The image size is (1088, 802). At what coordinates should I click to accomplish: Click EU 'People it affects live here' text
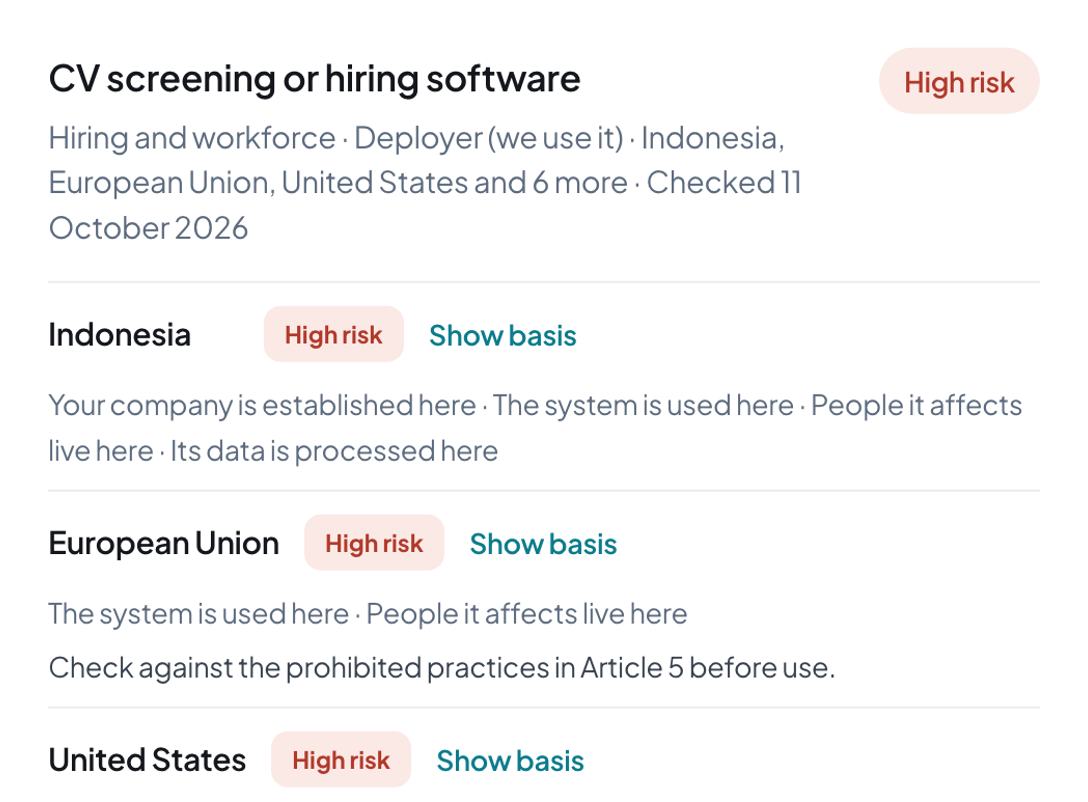pos(527,614)
